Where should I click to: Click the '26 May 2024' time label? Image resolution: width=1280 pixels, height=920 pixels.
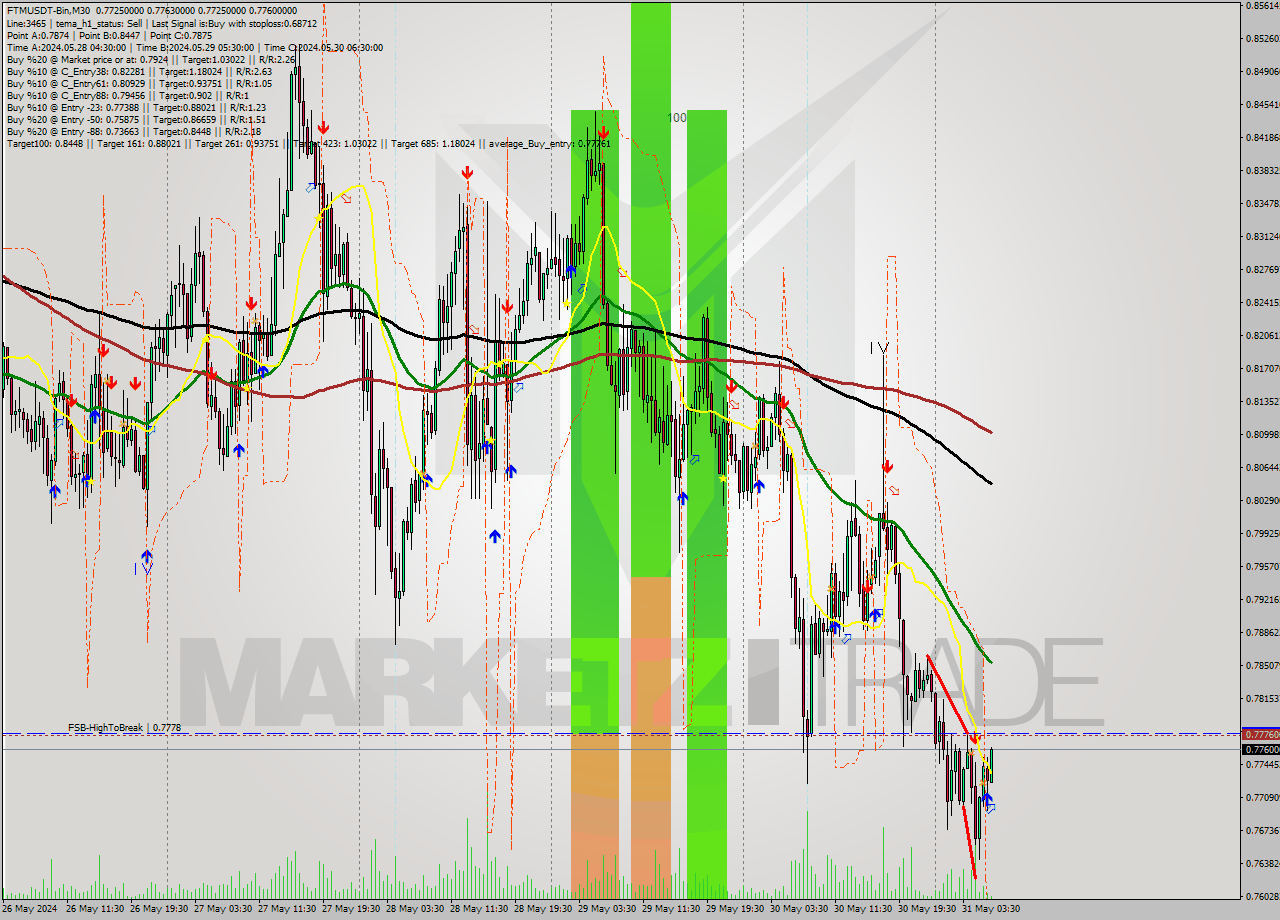pos(30,909)
